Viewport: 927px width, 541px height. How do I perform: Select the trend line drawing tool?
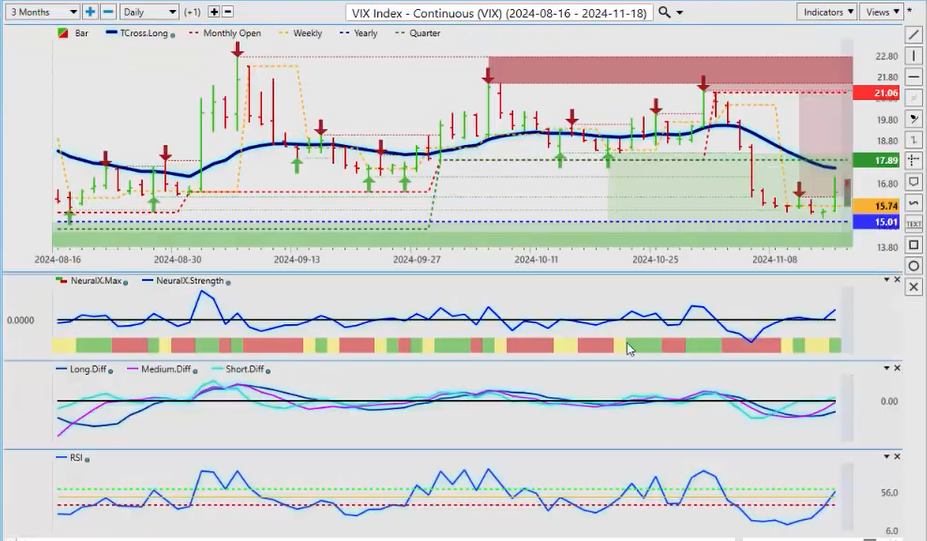(914, 34)
